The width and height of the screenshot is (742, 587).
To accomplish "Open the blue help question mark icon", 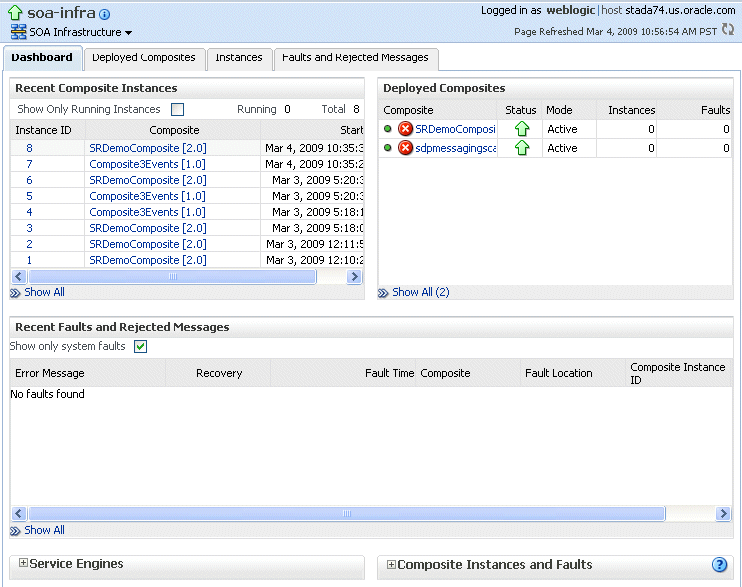I will 719,564.
